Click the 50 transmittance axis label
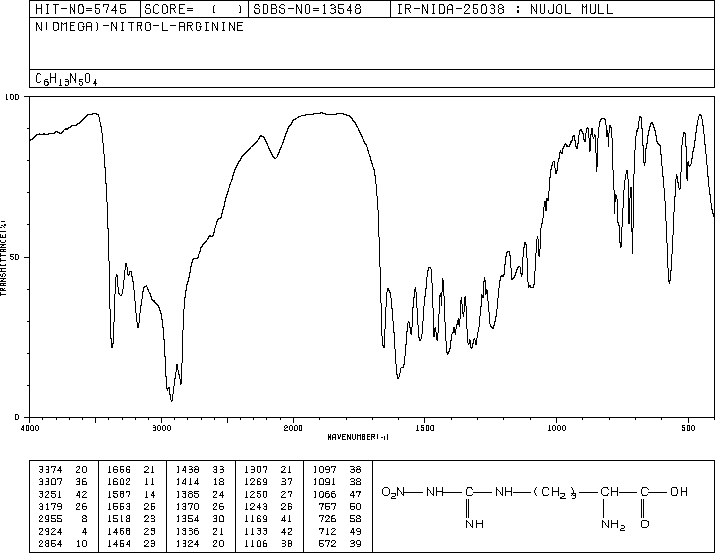Viewport: 715px width, 553px height. (x=15, y=257)
